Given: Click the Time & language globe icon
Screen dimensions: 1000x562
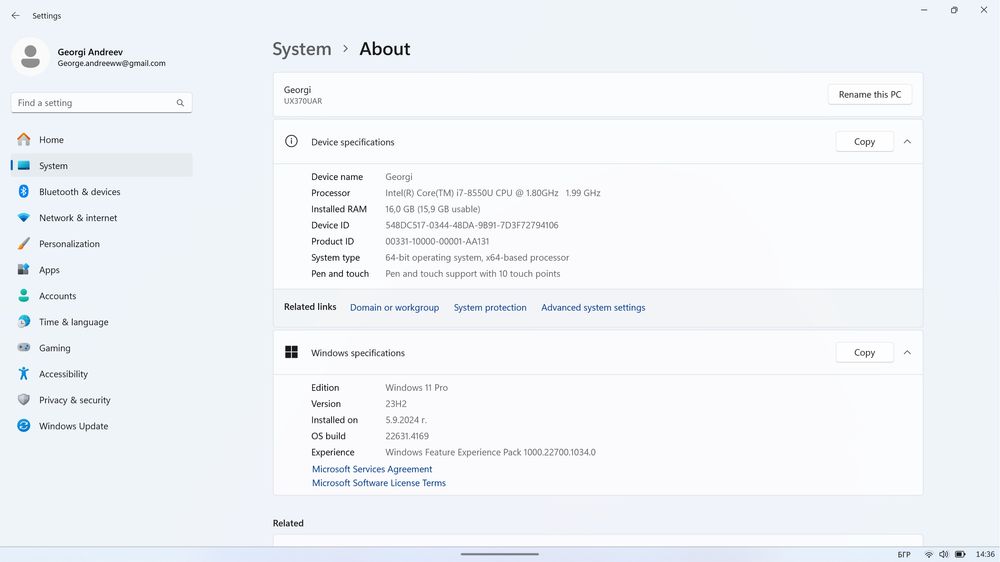Looking at the screenshot, I should pos(24,322).
